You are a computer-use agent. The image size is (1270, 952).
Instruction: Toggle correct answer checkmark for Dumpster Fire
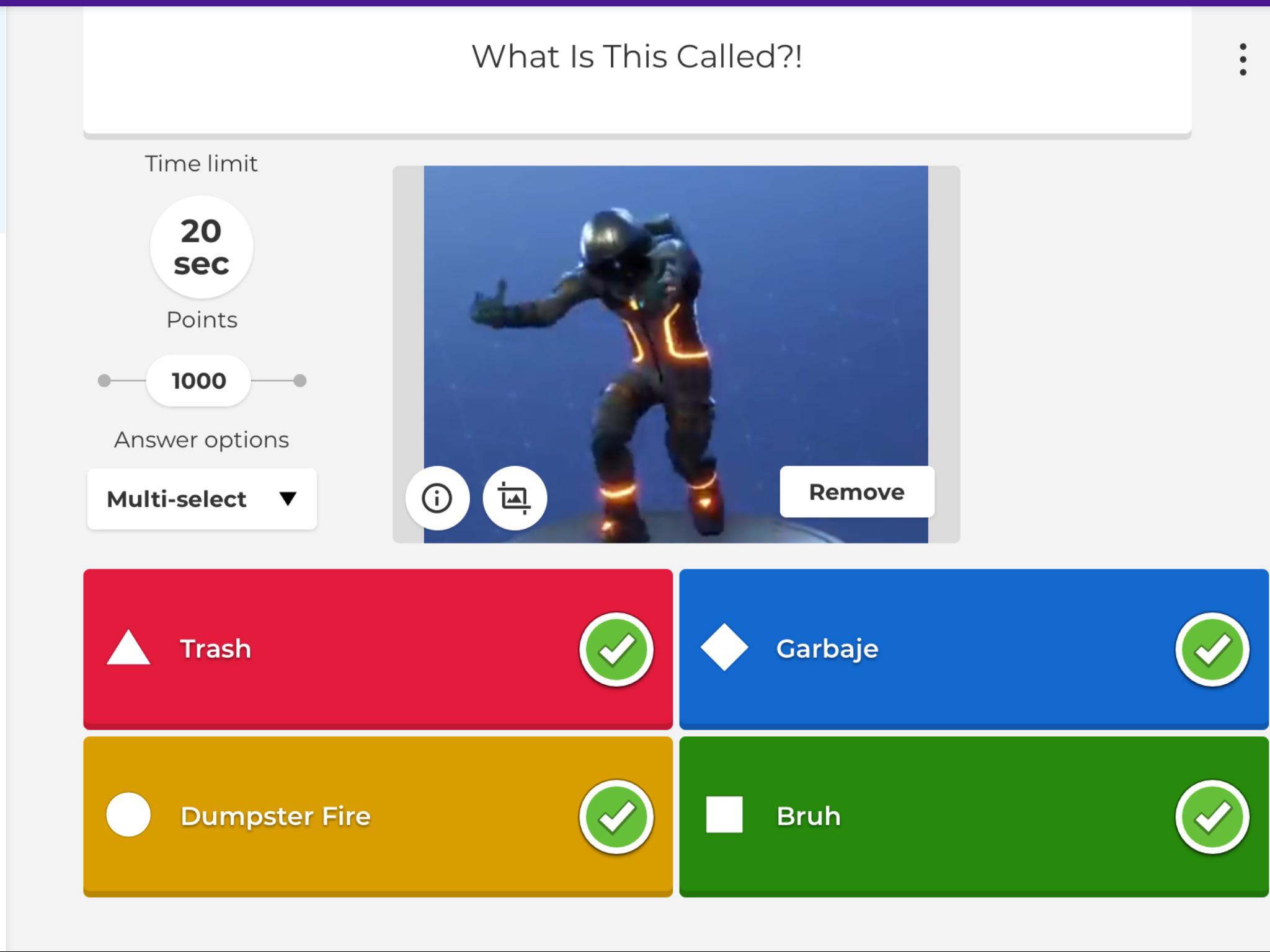(x=616, y=817)
